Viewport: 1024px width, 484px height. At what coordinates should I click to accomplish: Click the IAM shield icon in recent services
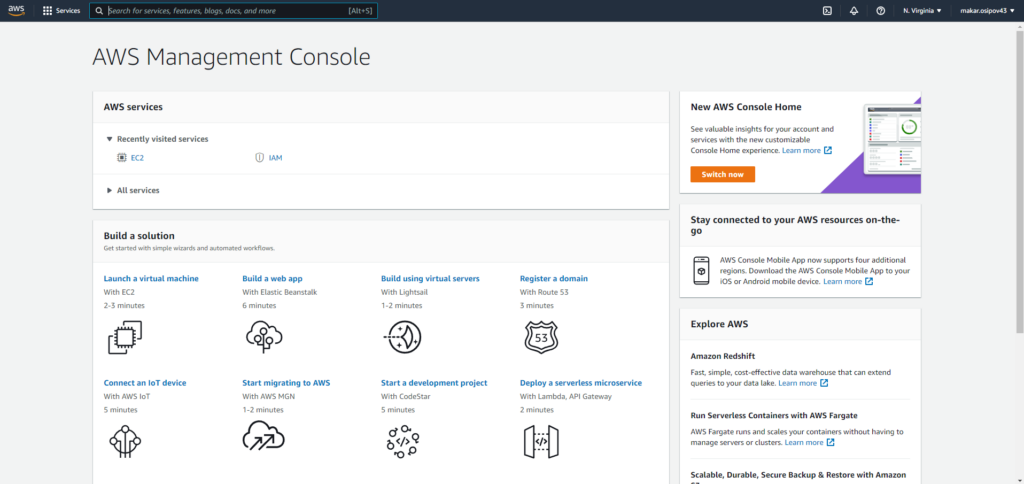(259, 157)
